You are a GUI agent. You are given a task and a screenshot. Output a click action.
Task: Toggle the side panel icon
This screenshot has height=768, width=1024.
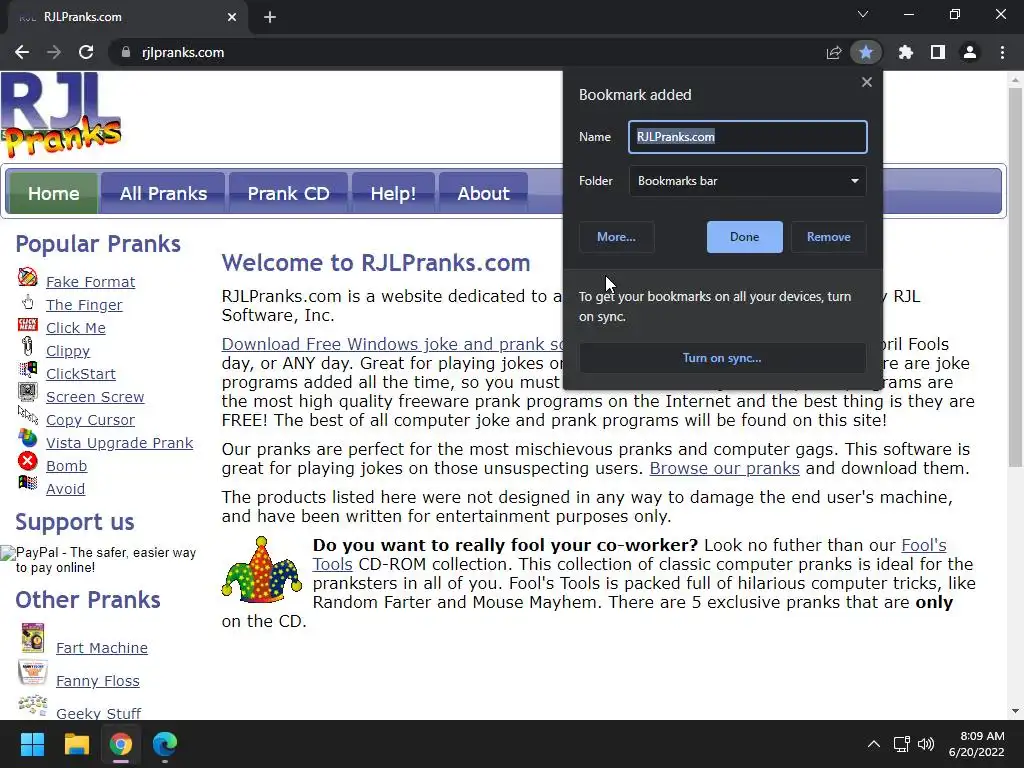point(938,52)
